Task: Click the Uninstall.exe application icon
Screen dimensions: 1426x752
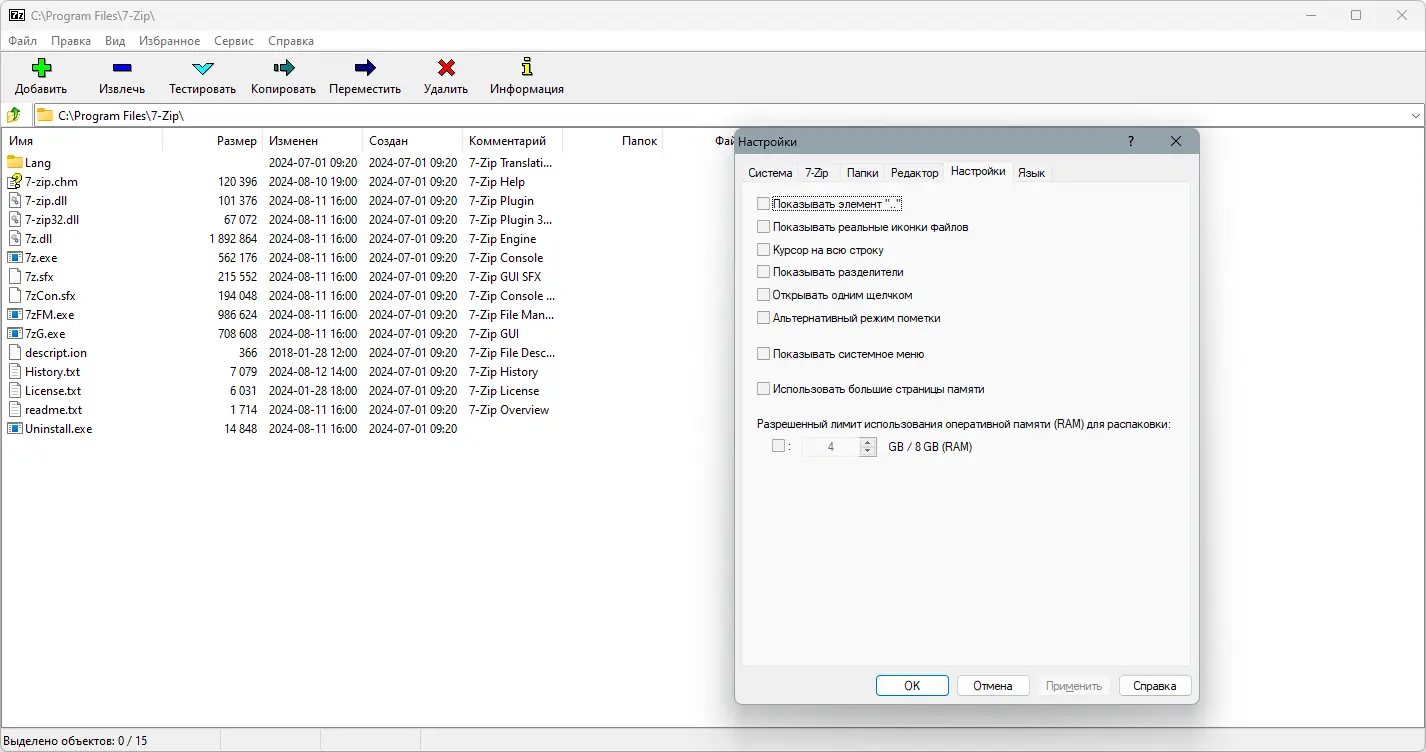Action: 15,428
